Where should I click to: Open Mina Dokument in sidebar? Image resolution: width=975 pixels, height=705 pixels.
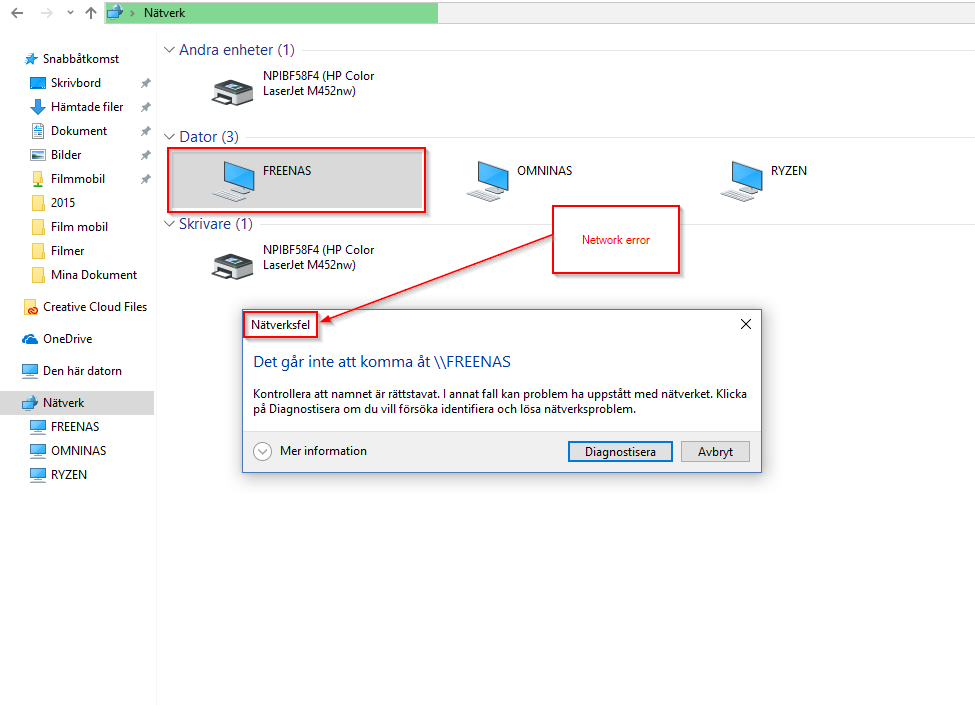tap(94, 275)
